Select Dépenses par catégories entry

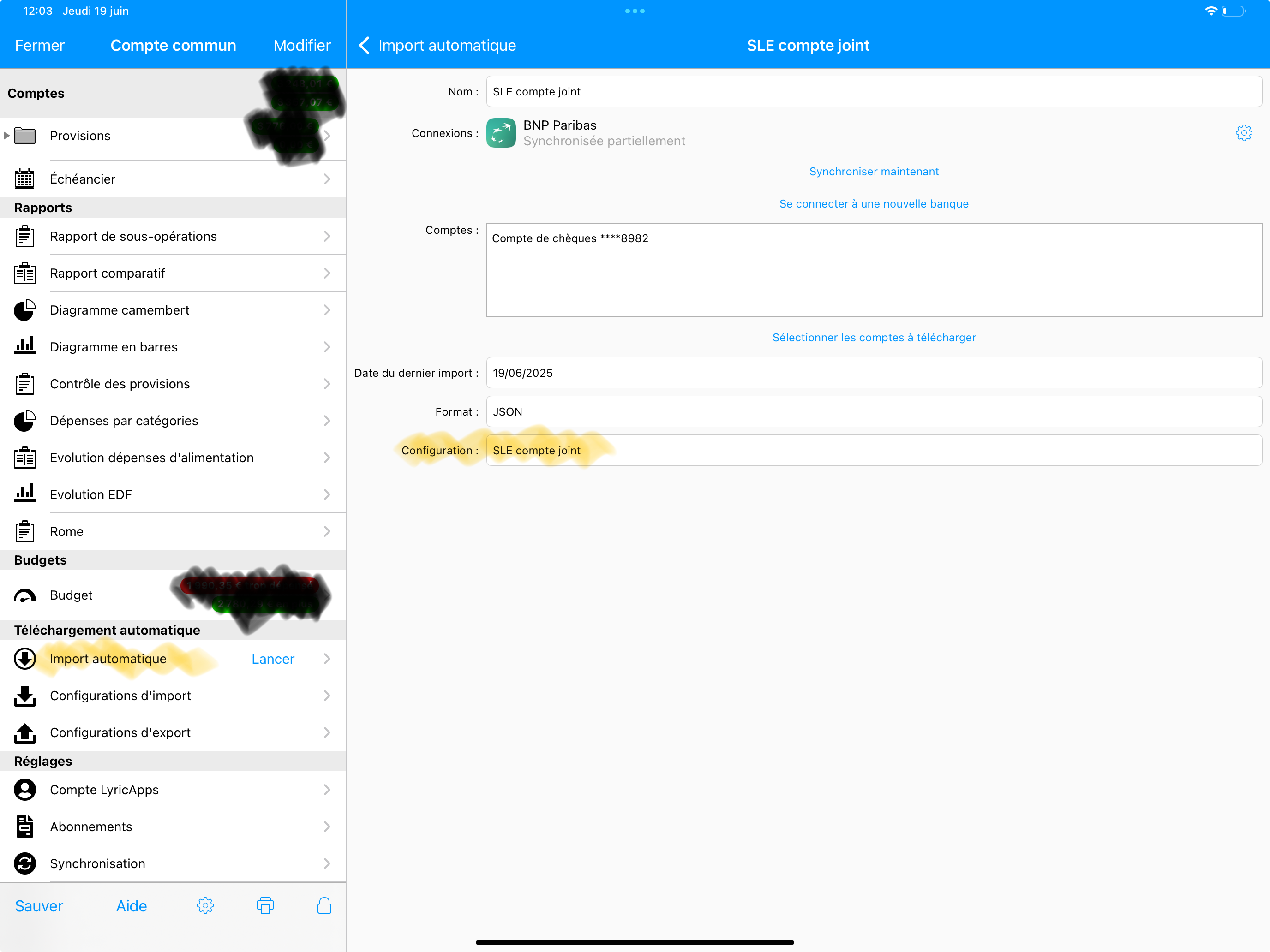coord(173,421)
